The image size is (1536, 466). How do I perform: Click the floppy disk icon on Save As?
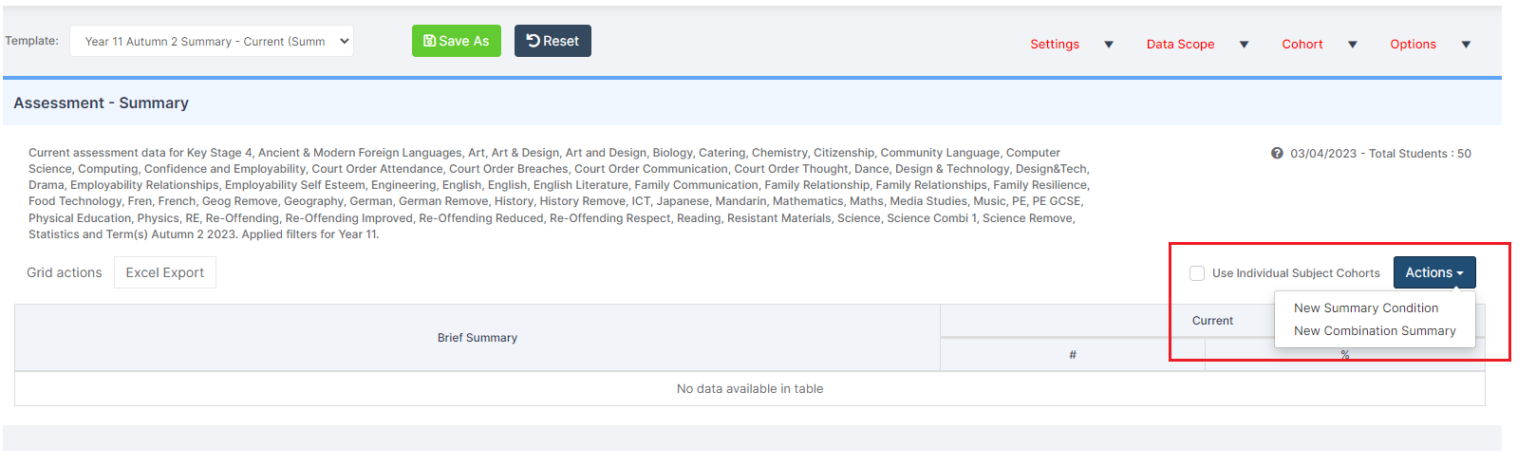point(429,41)
